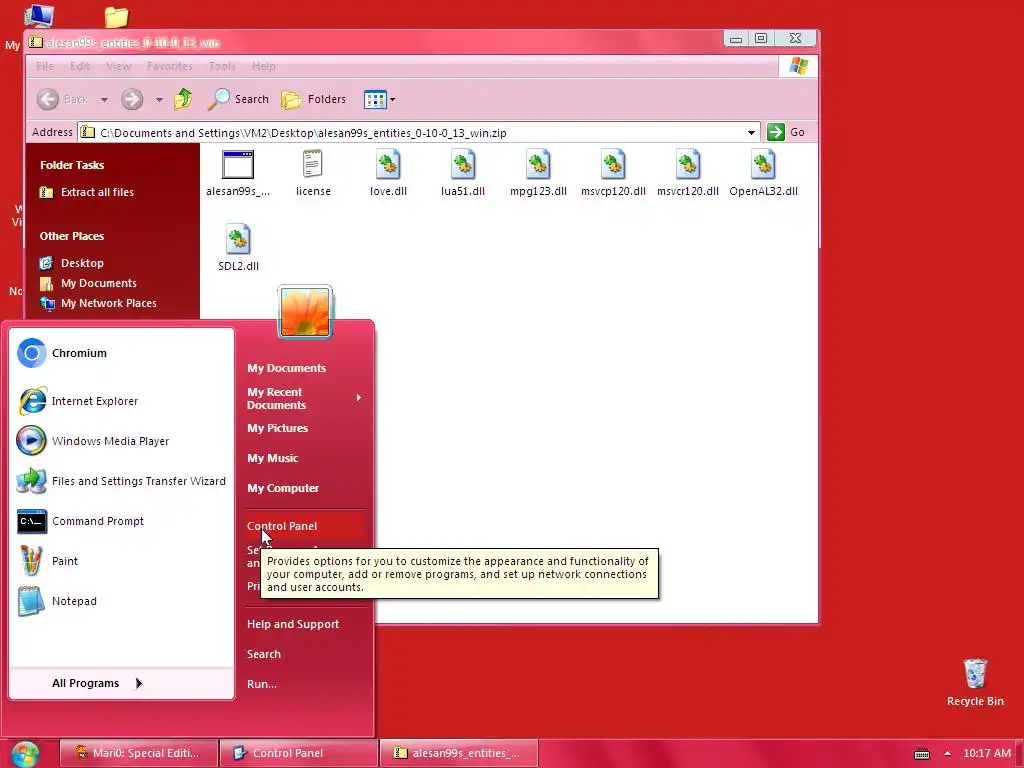The width and height of the screenshot is (1024, 768).
Task: Go up one folder level icon
Action: 183,99
